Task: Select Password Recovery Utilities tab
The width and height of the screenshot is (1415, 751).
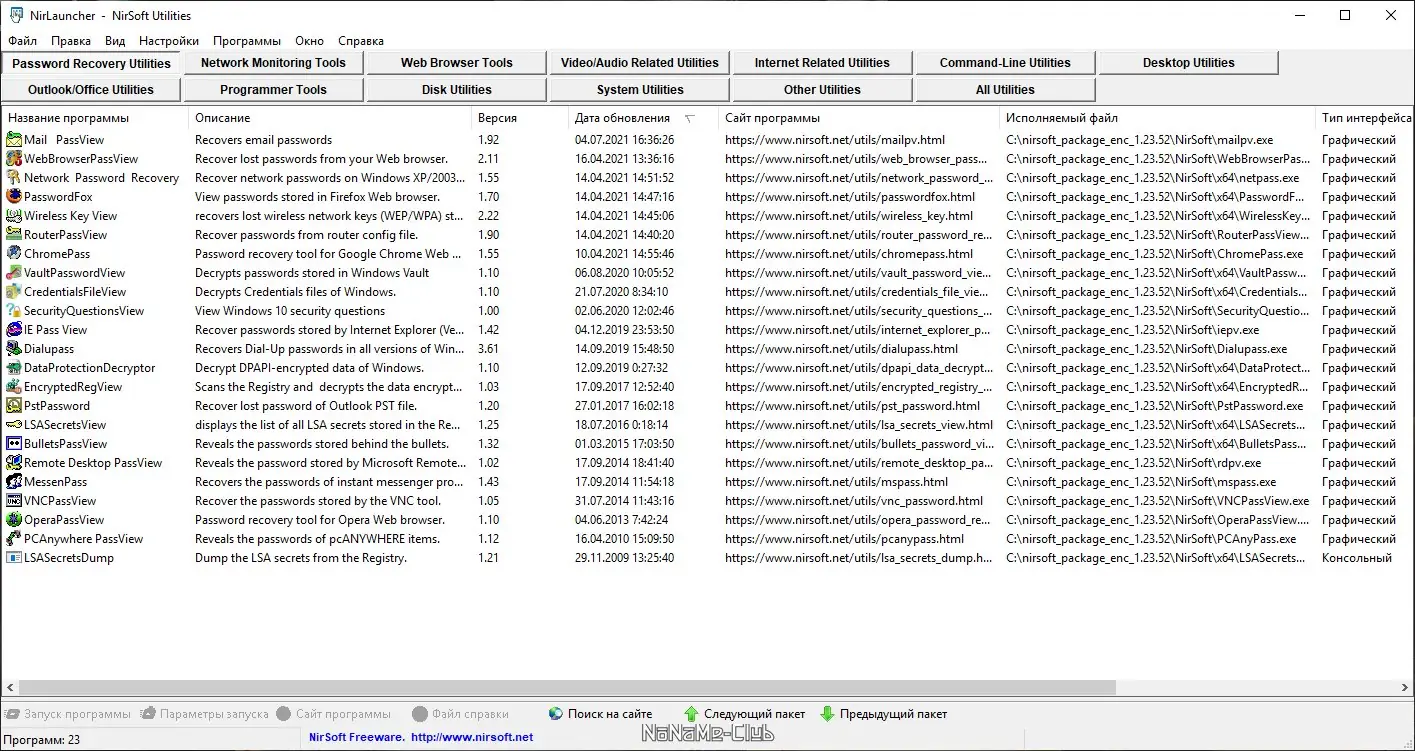Action: pos(91,64)
